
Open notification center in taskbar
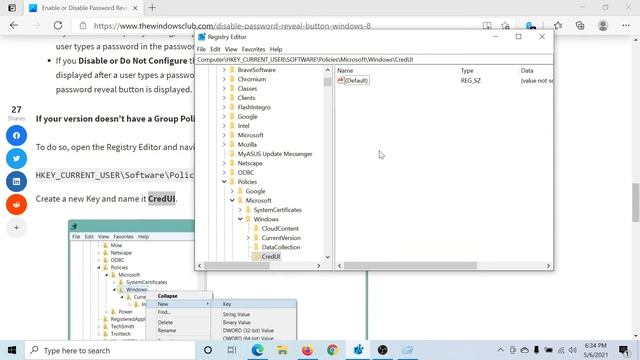point(624,350)
